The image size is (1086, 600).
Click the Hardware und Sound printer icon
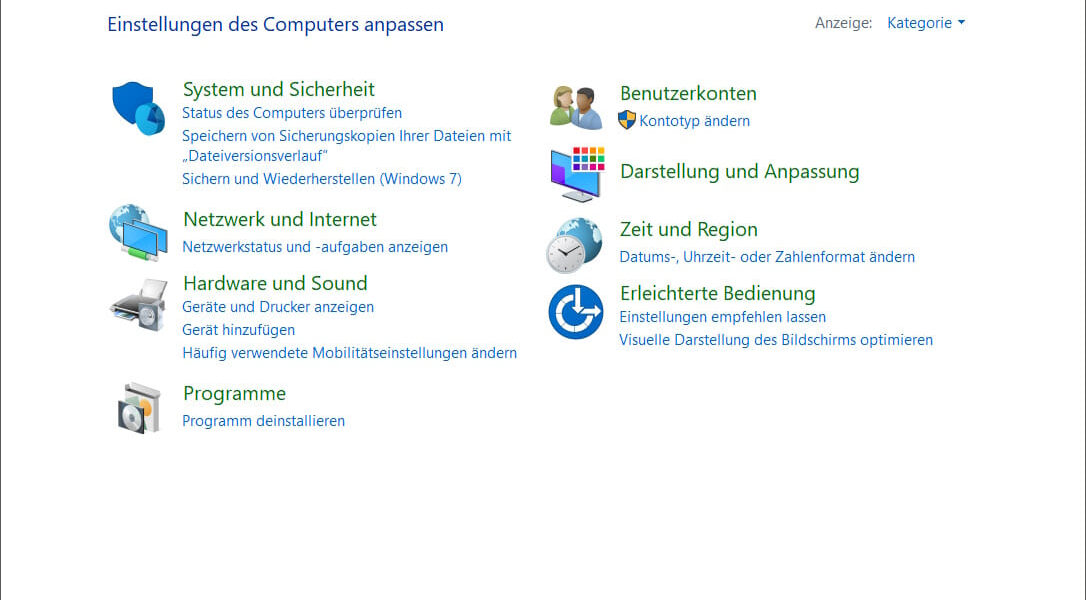coord(138,305)
